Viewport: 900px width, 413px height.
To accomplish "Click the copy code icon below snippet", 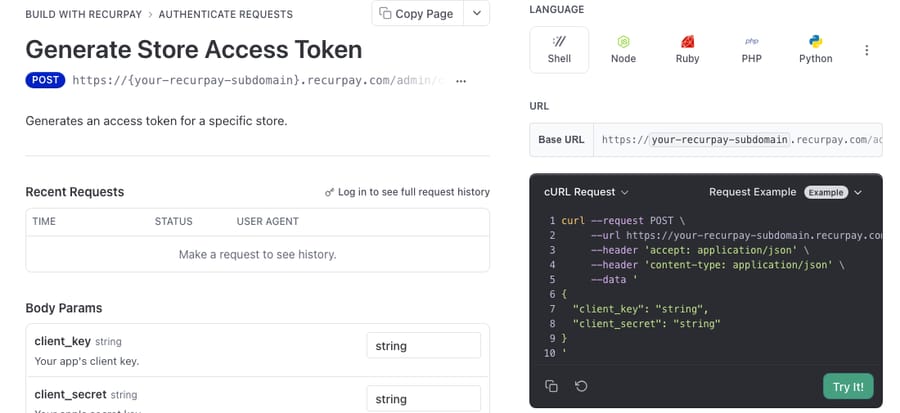I will [551, 386].
